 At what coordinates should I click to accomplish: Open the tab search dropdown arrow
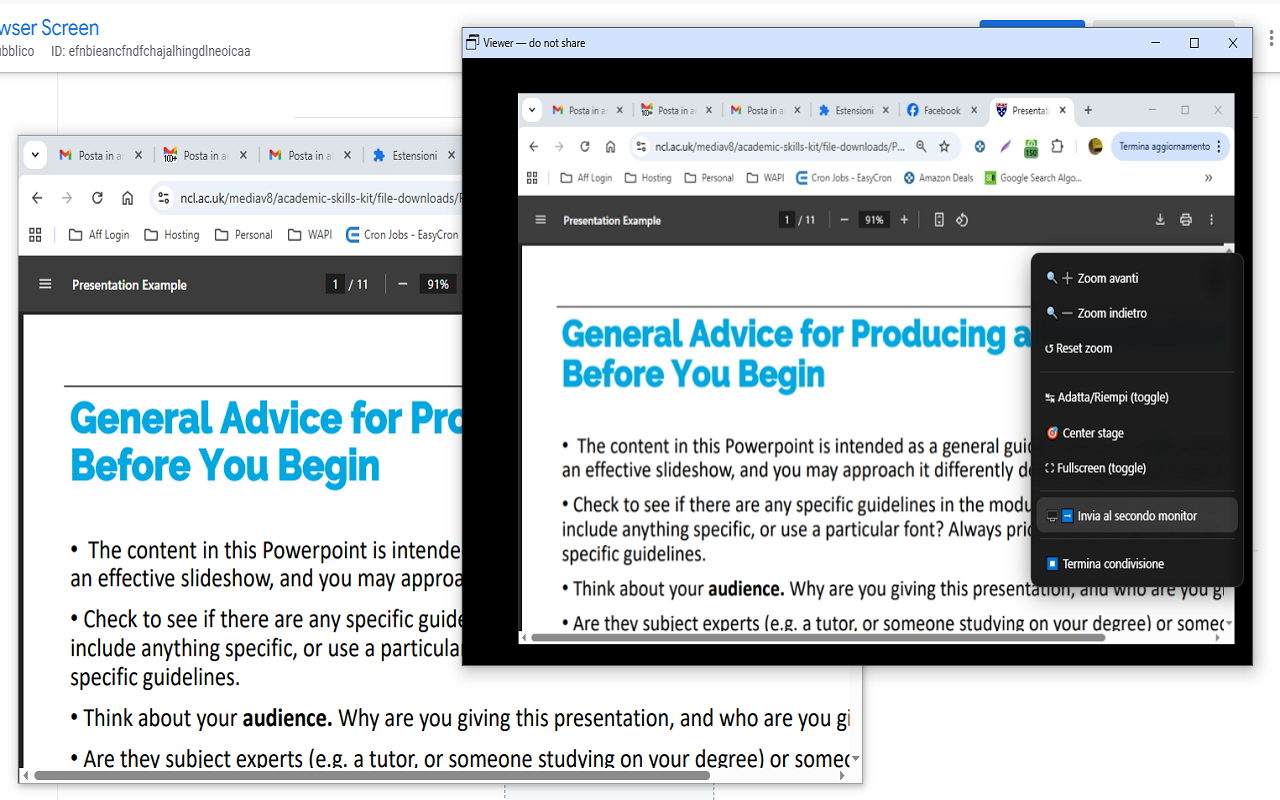tap(531, 110)
